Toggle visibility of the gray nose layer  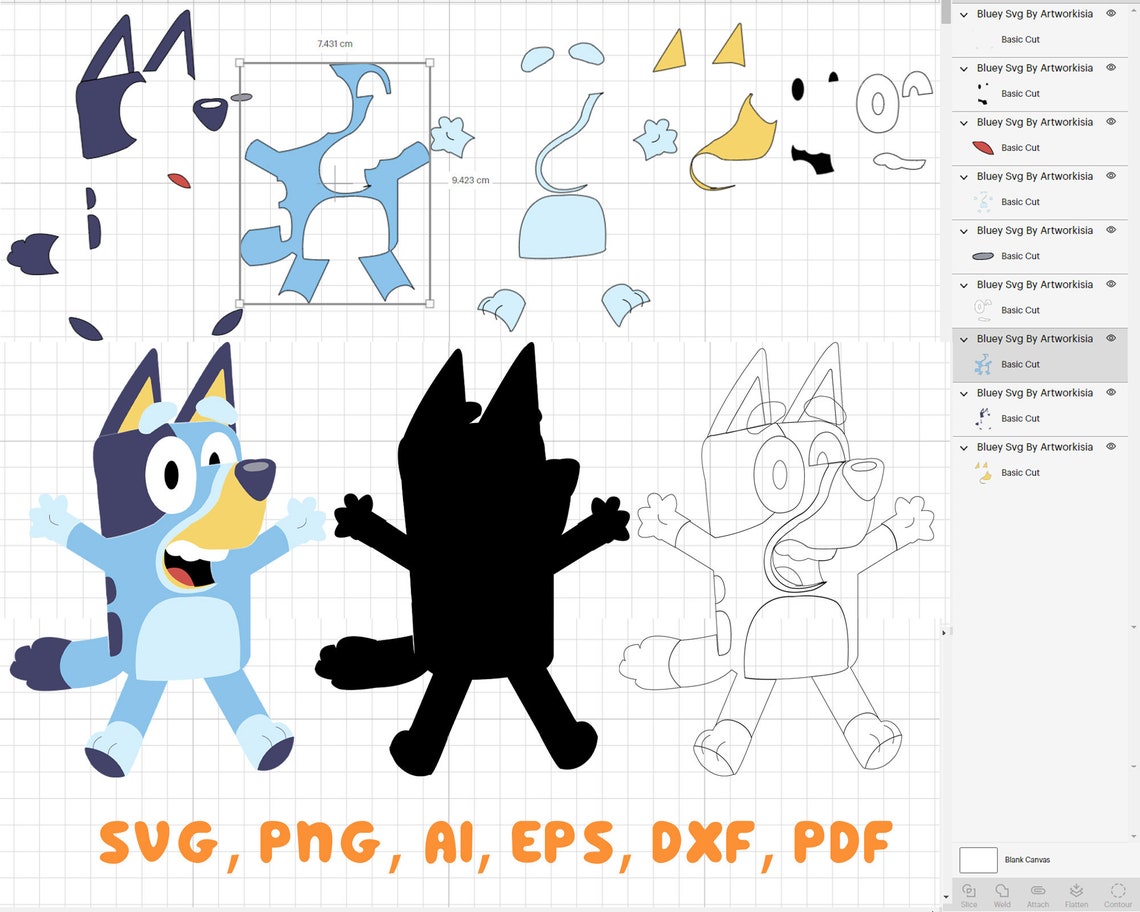coord(1110,229)
